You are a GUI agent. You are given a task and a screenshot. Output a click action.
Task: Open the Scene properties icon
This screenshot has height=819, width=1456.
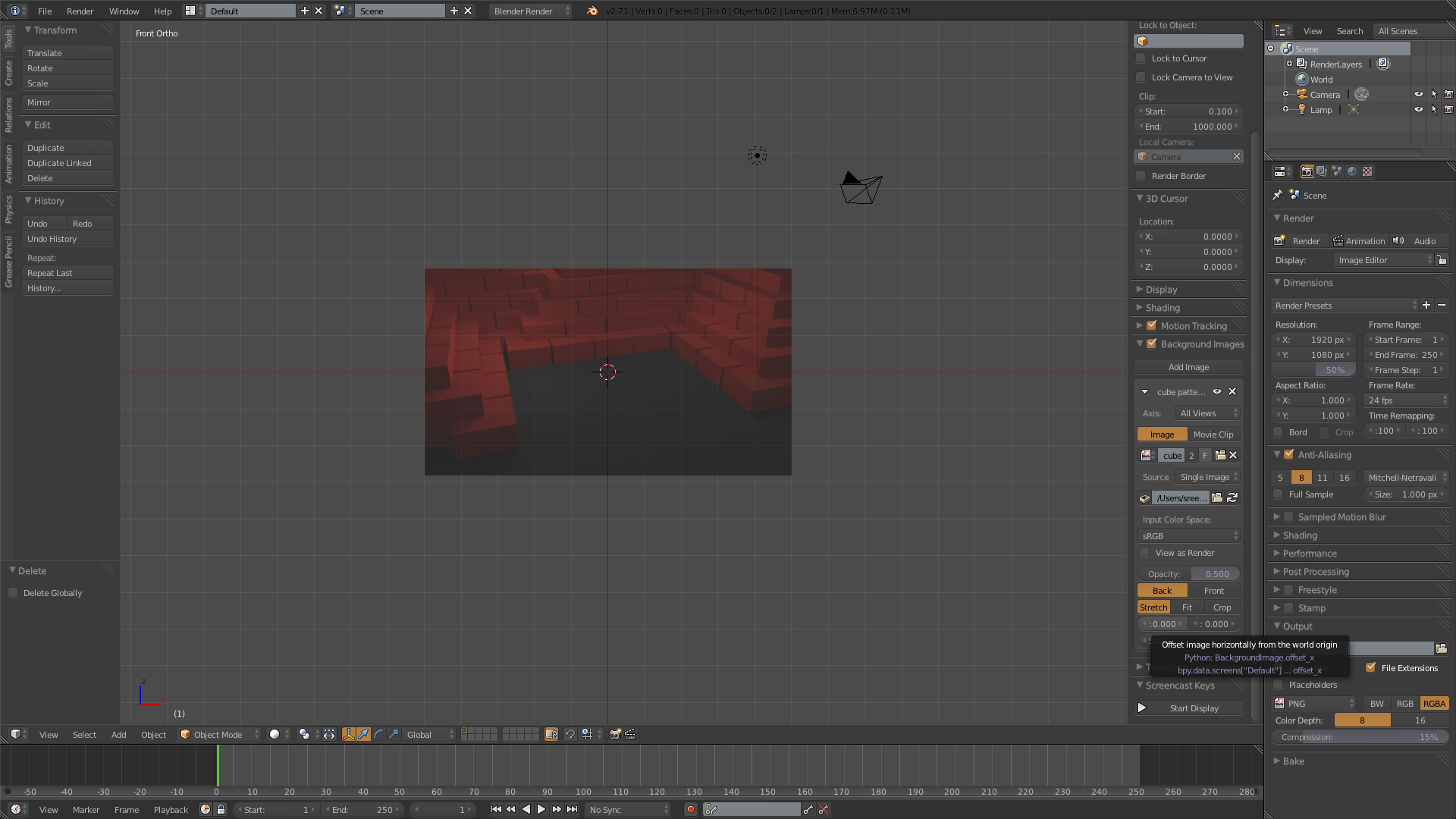coord(1337,171)
